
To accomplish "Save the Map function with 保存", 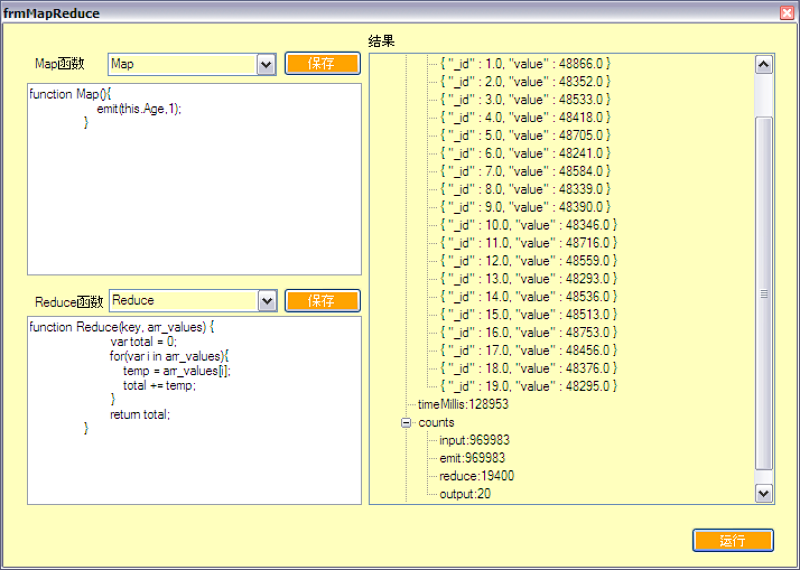I will coord(322,63).
